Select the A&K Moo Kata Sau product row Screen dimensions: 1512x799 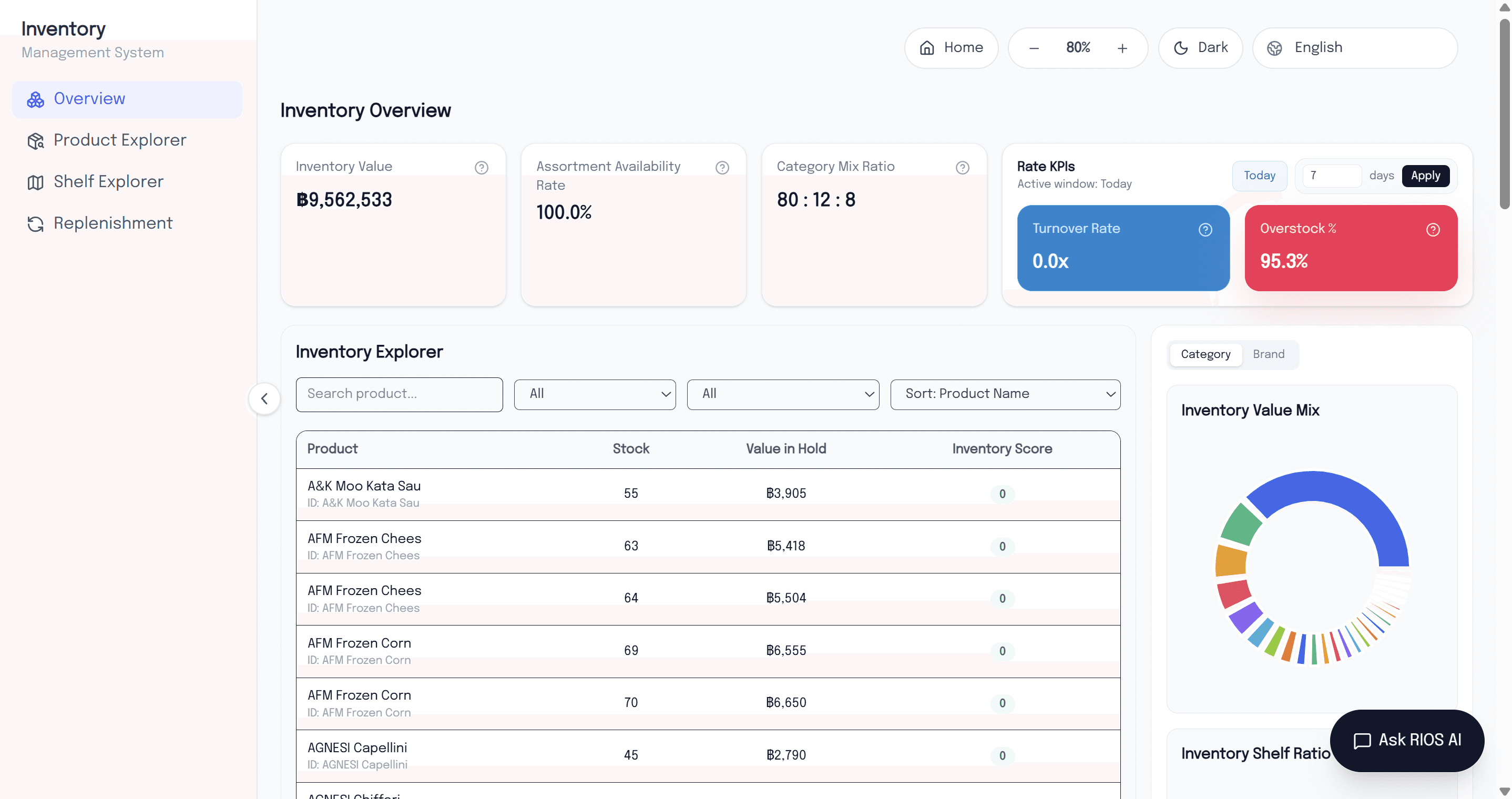[708, 494]
